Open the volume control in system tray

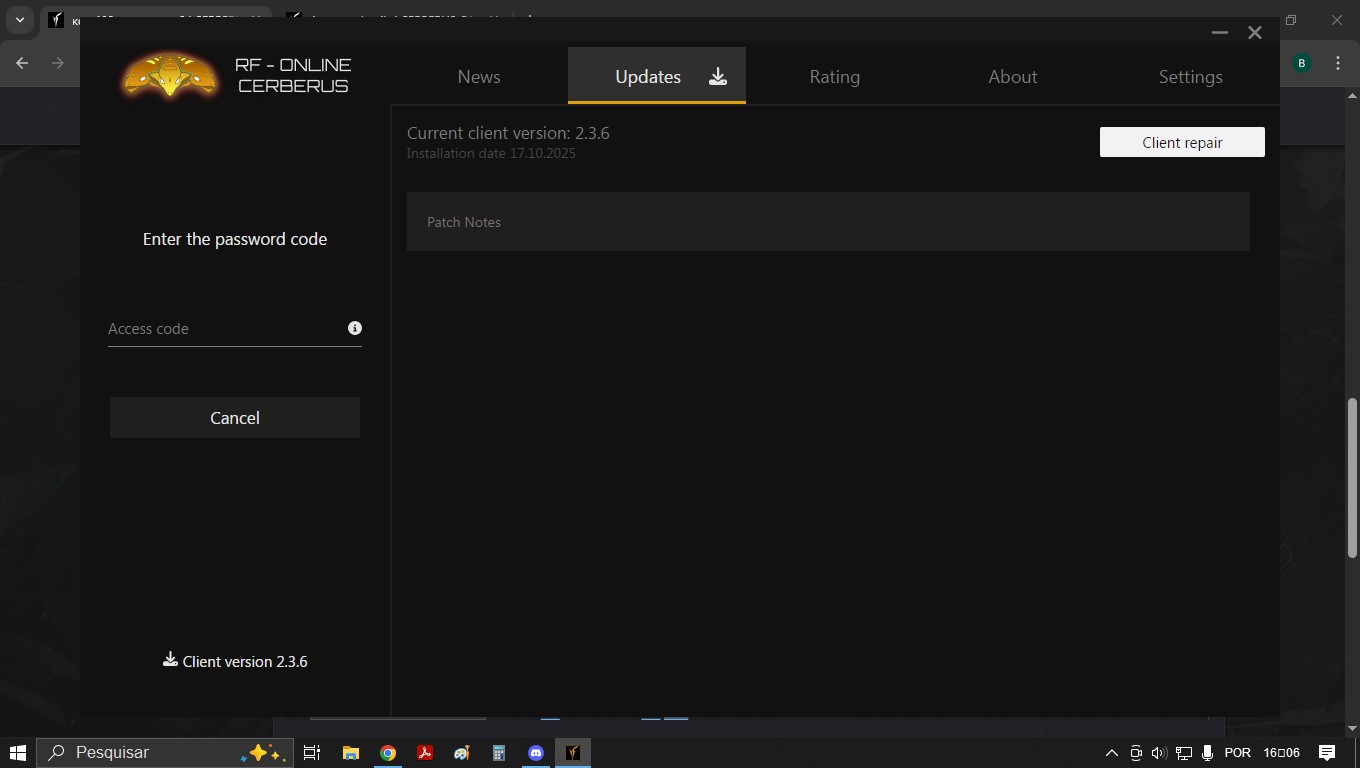(x=1159, y=753)
